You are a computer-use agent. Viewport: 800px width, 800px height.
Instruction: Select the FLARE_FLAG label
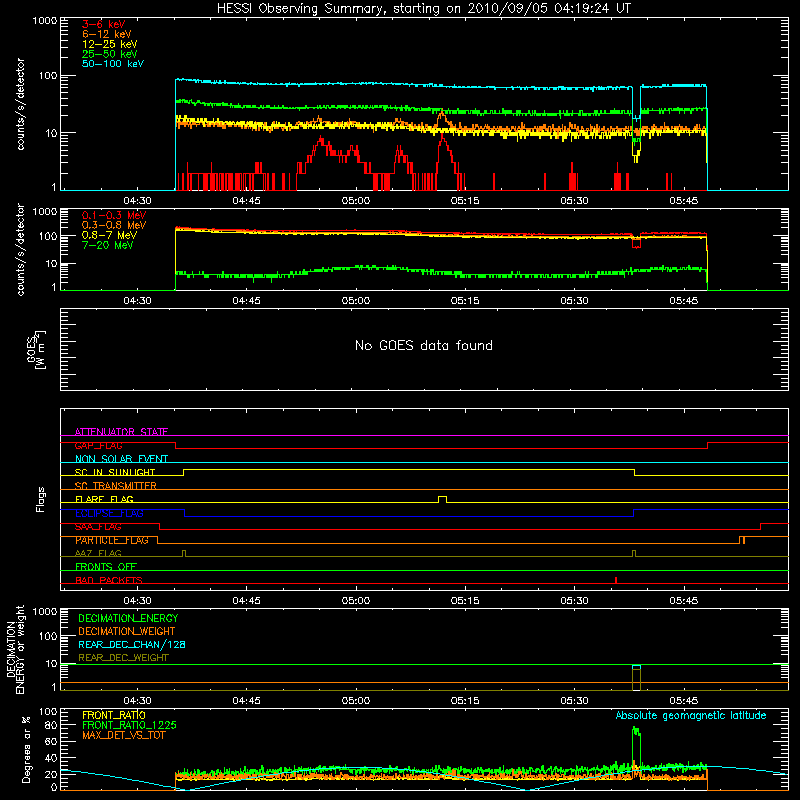coord(104,499)
